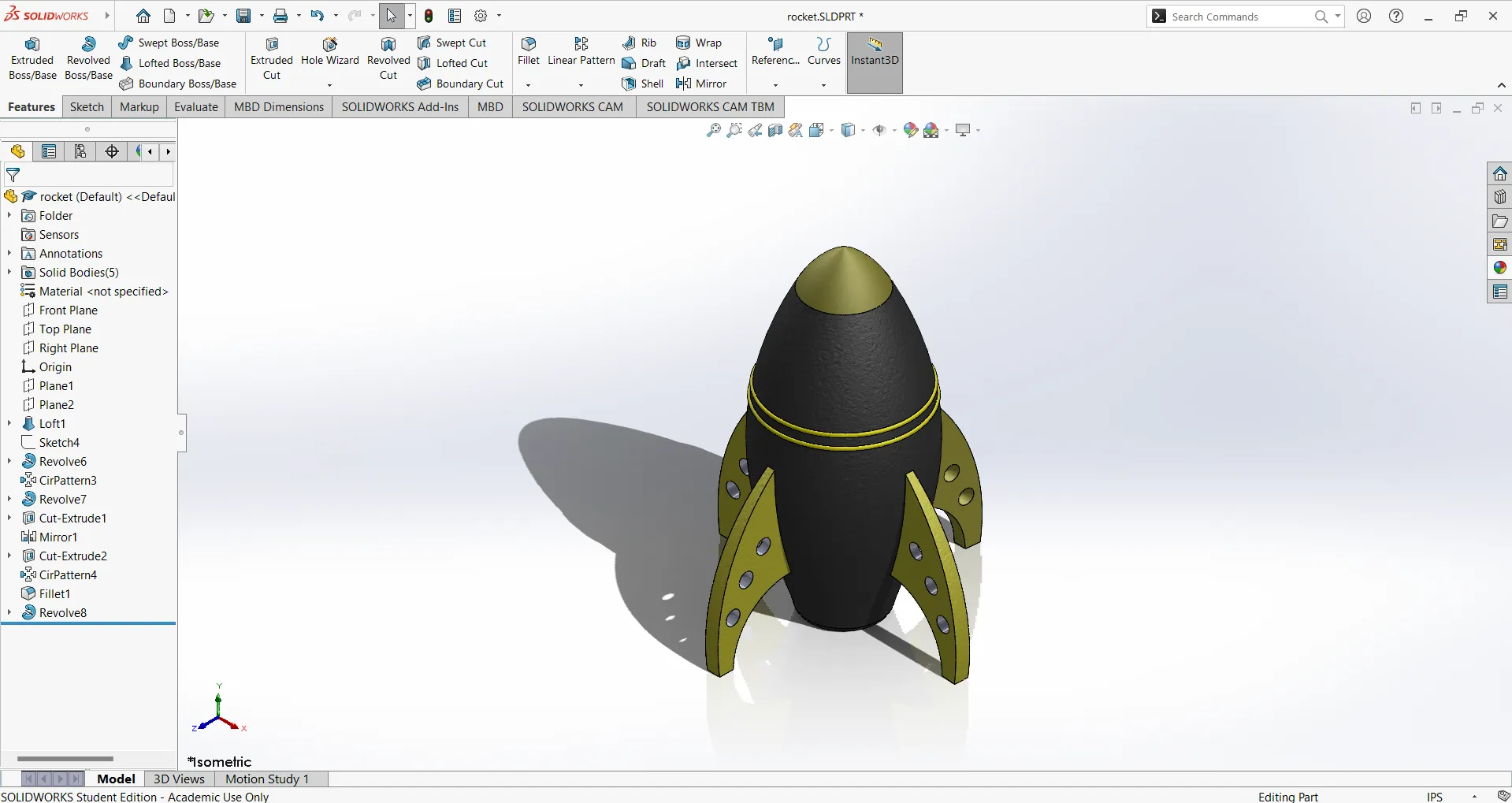Click the Save icon

[244, 16]
